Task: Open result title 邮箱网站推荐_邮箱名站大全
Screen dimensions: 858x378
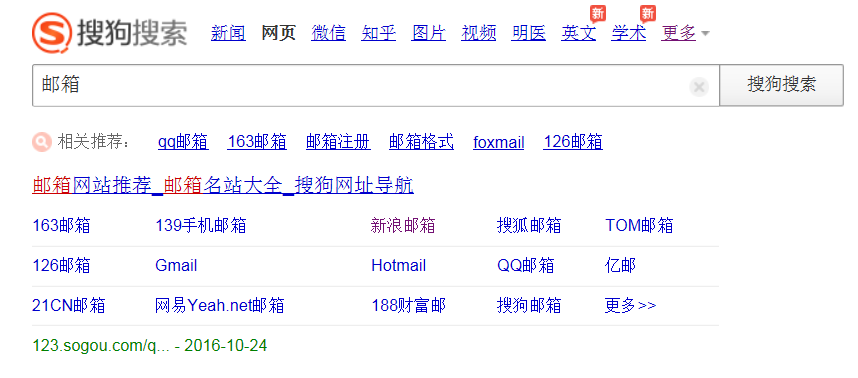Action: coord(223,185)
